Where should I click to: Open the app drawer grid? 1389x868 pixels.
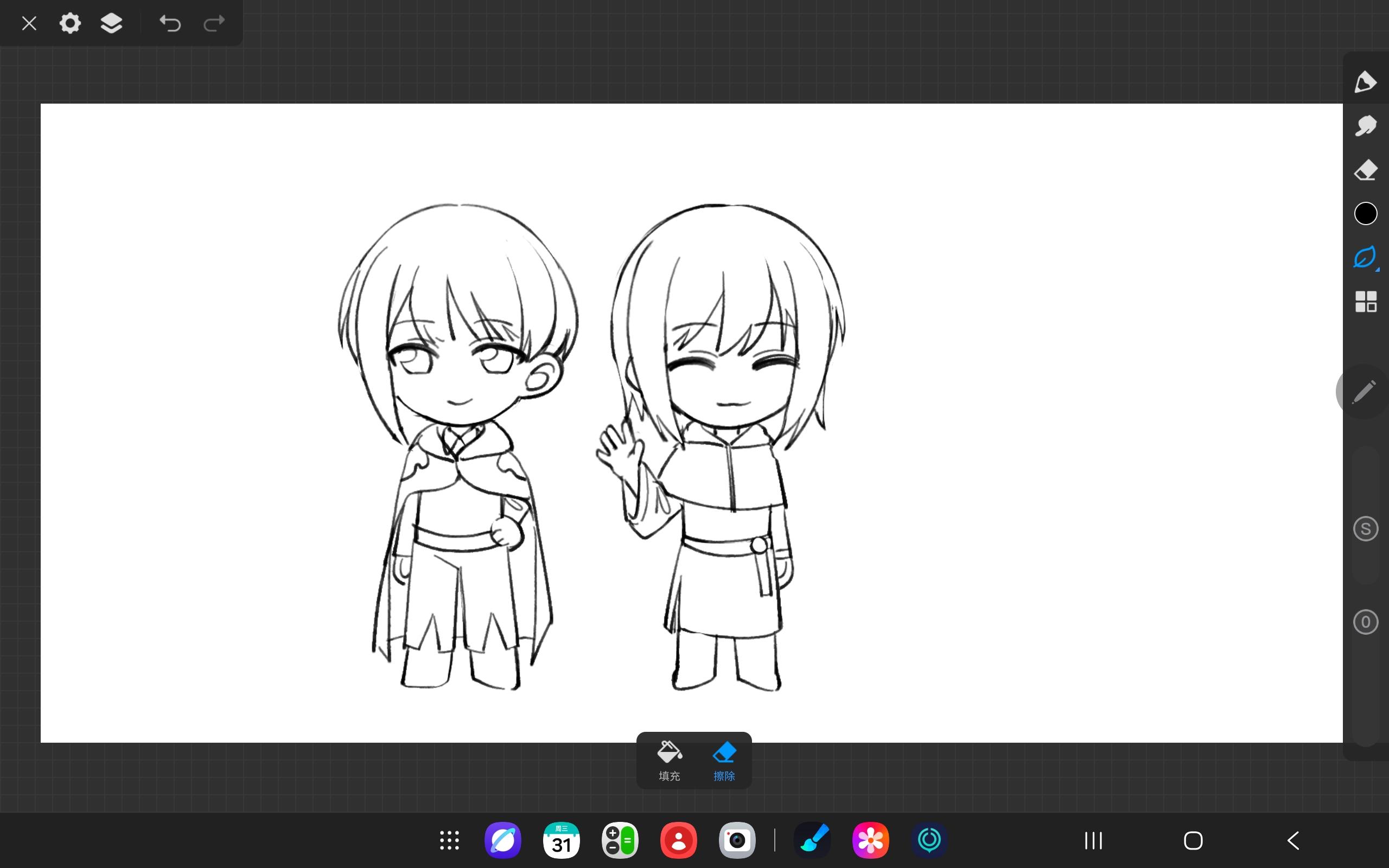(449, 840)
